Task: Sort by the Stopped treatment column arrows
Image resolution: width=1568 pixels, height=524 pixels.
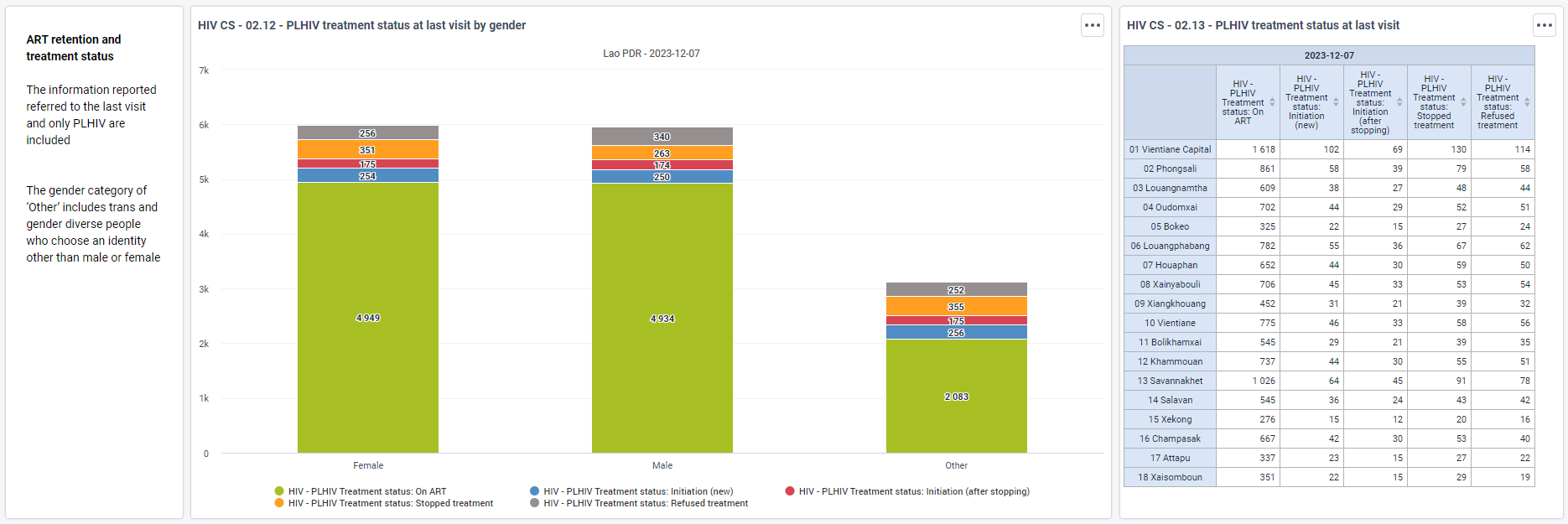Action: click(x=1463, y=102)
